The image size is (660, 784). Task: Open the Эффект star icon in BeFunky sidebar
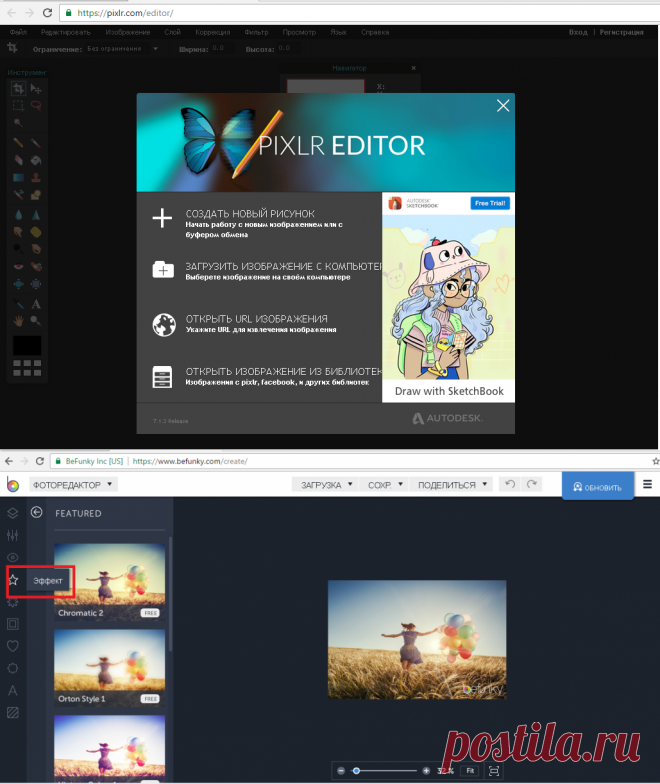pos(13,580)
